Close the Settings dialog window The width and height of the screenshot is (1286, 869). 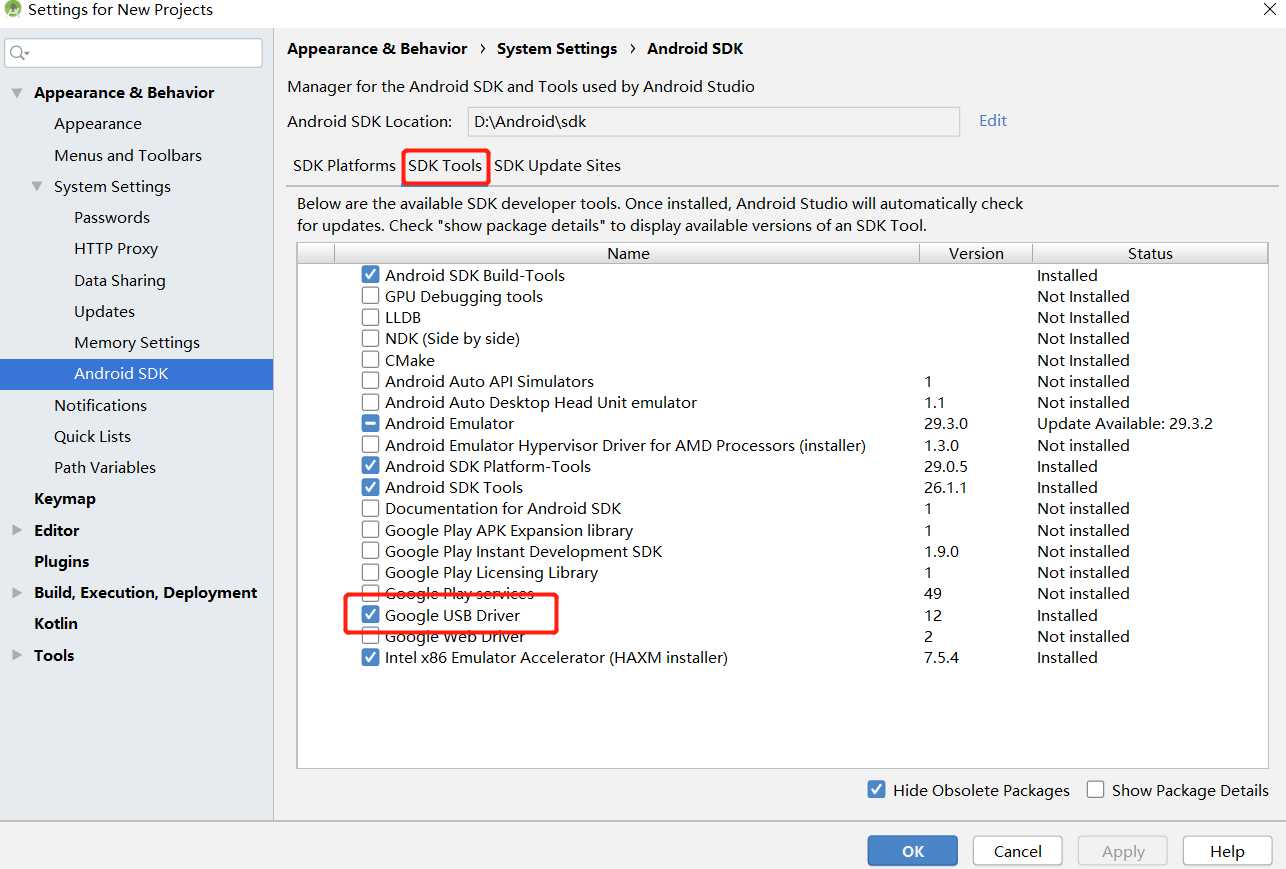click(1268, 10)
